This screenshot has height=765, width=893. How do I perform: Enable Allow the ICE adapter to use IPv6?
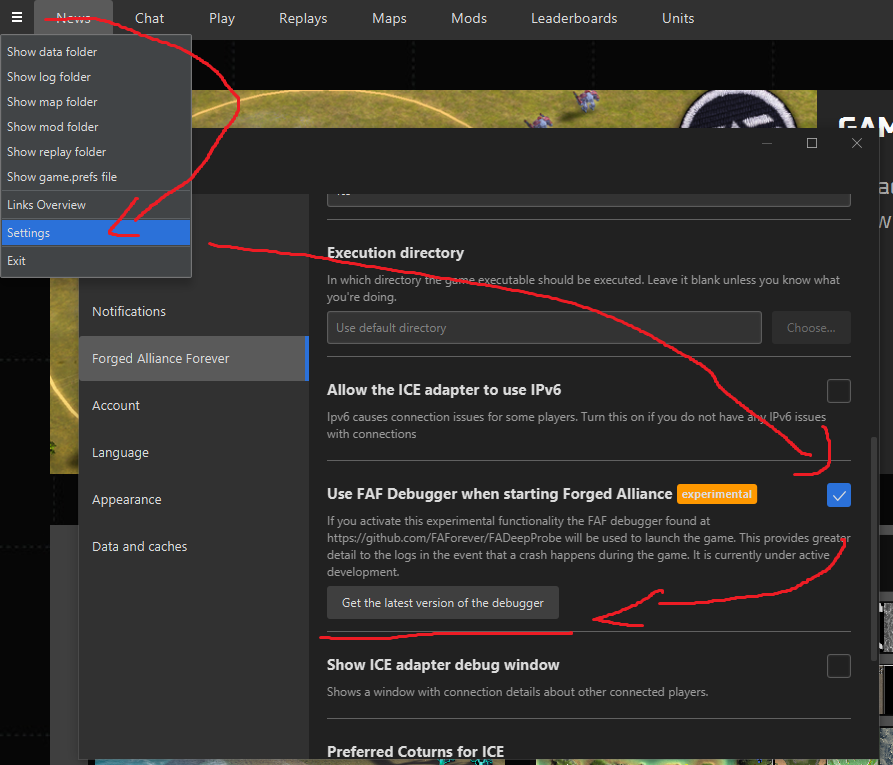pos(839,391)
